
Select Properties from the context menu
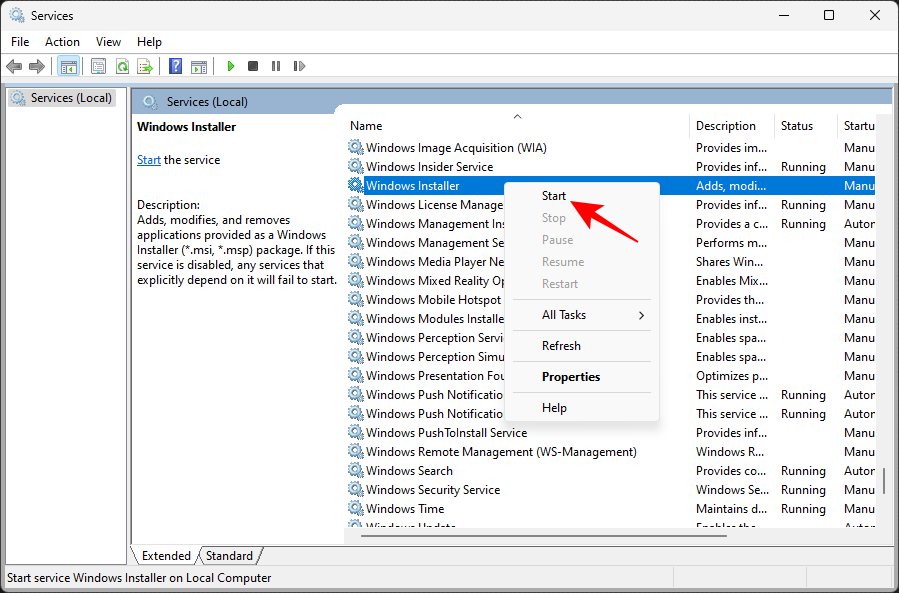click(x=572, y=376)
